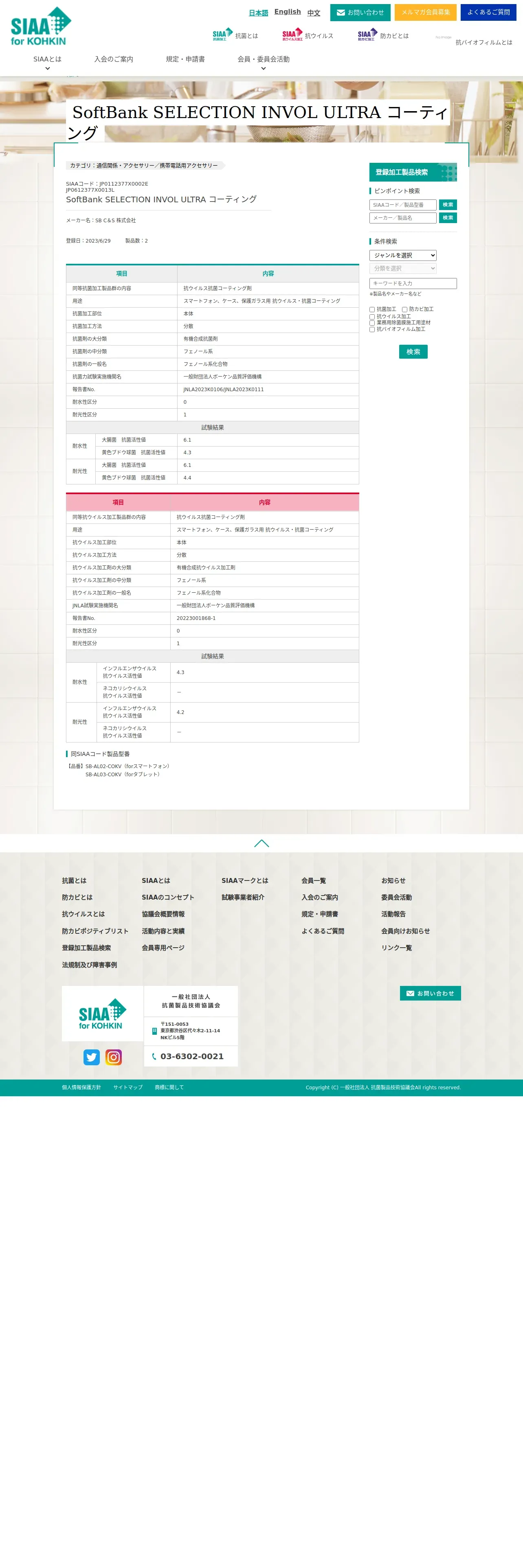Open footer link 法規制及び障害事例
This screenshot has width=523, height=1568.
point(90,965)
